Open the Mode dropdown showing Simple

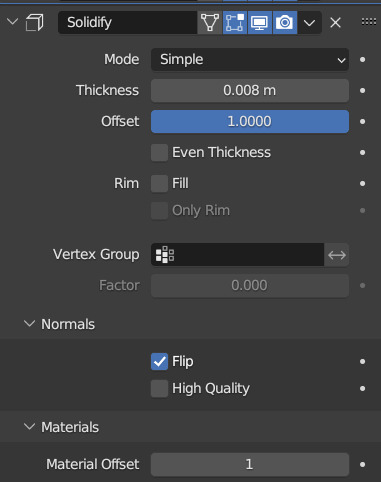[250, 60]
